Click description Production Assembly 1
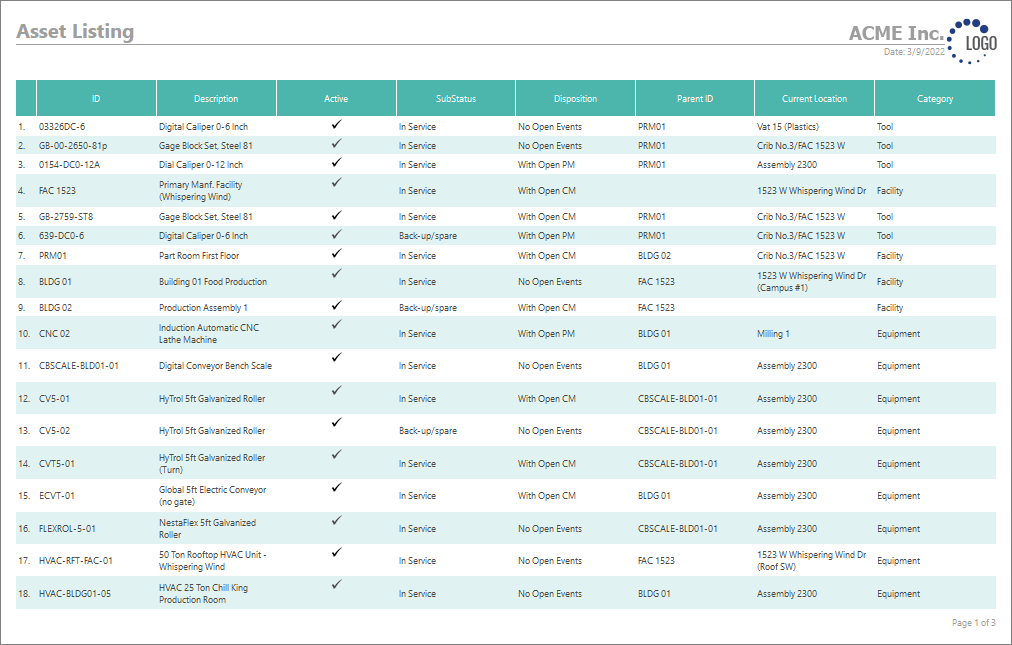This screenshot has width=1012, height=645. 203,307
